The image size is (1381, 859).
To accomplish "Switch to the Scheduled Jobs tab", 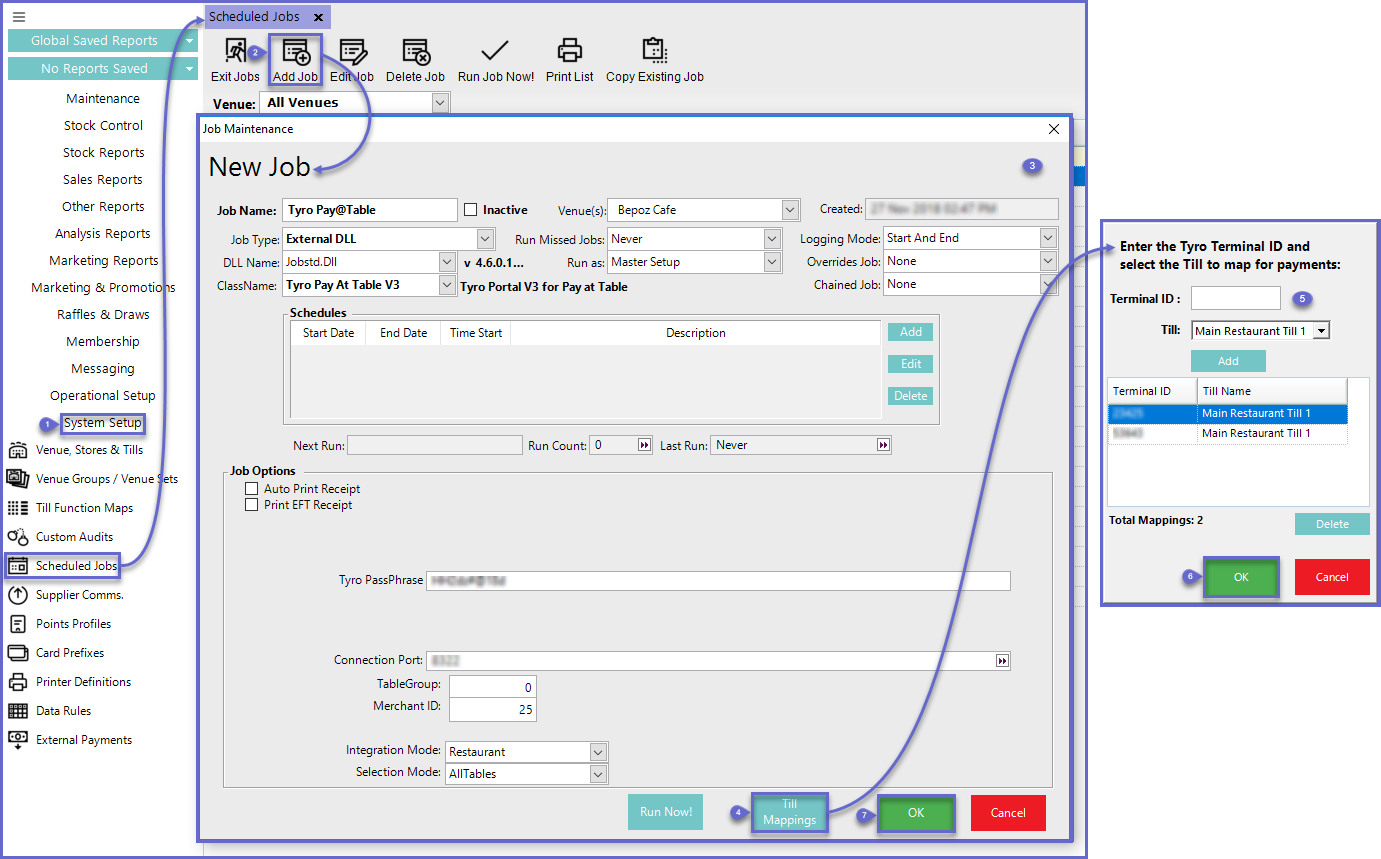I will tap(254, 17).
